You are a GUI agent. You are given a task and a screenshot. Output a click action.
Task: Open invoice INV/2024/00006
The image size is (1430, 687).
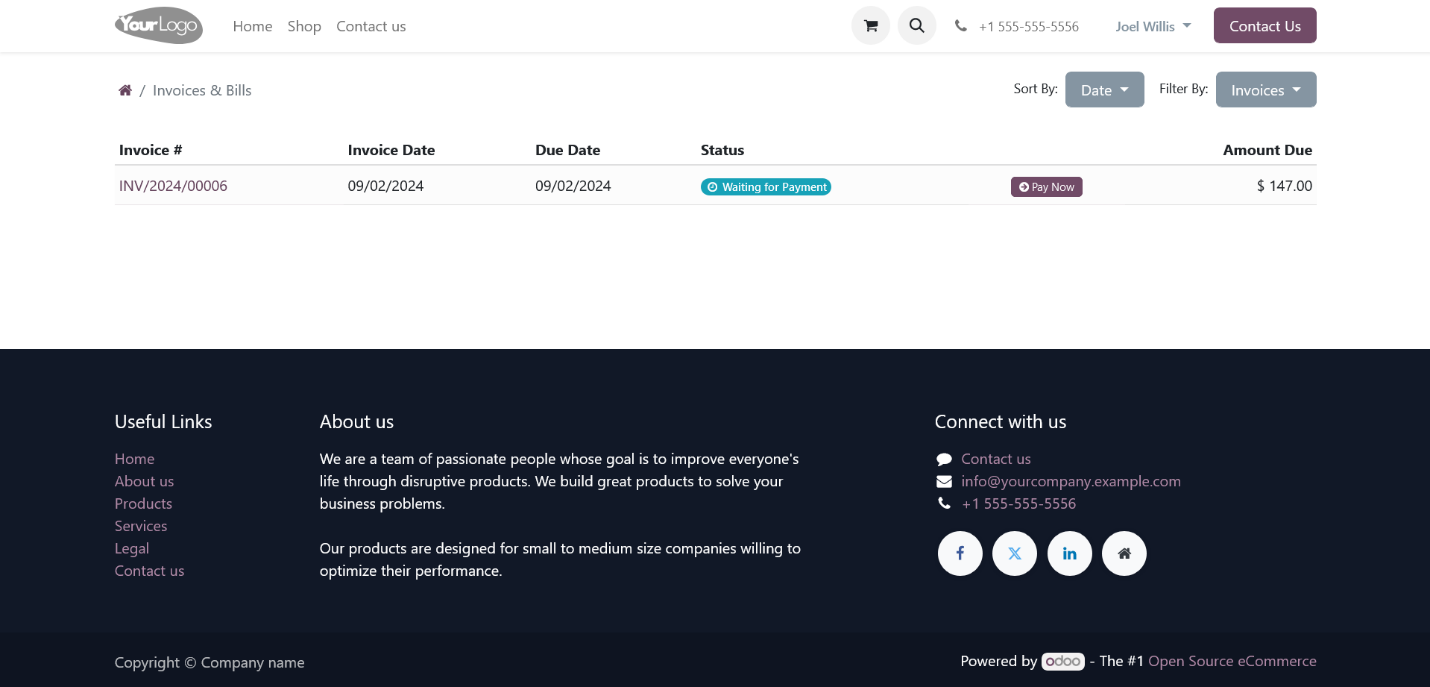[173, 186]
